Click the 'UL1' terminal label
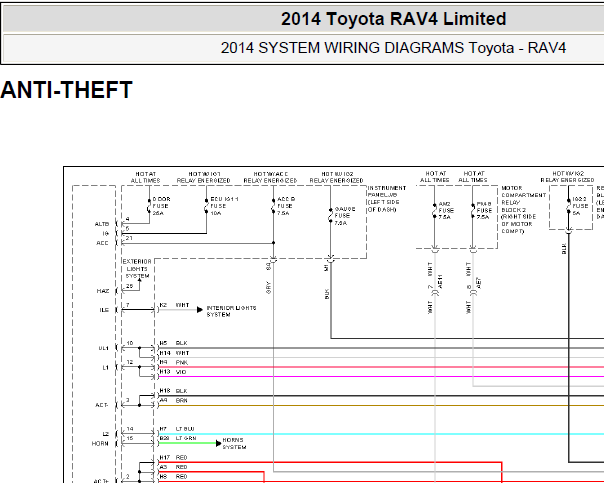The image size is (604, 483). (x=104, y=348)
